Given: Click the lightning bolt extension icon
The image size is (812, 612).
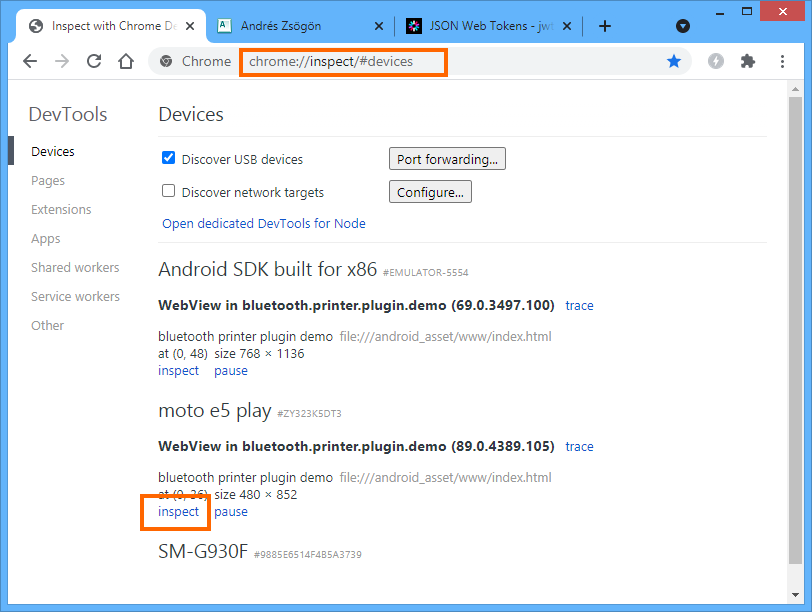Looking at the screenshot, I should (715, 61).
